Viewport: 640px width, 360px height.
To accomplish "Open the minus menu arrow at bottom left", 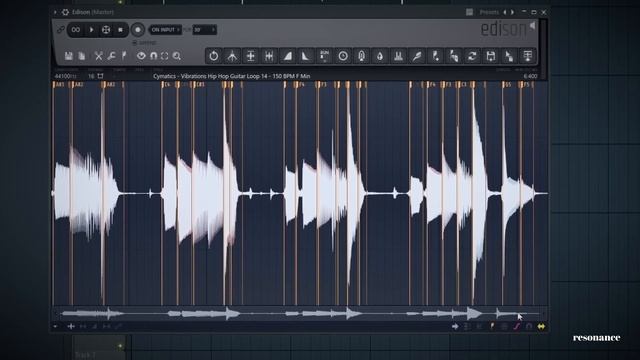I will [x=56, y=327].
